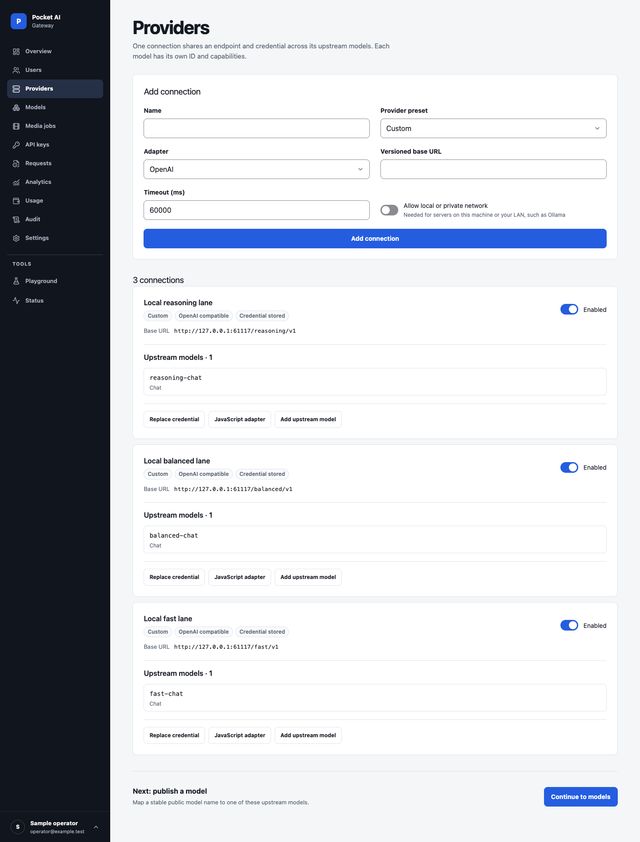Select the balanced-chat upstream model row

[375, 540]
